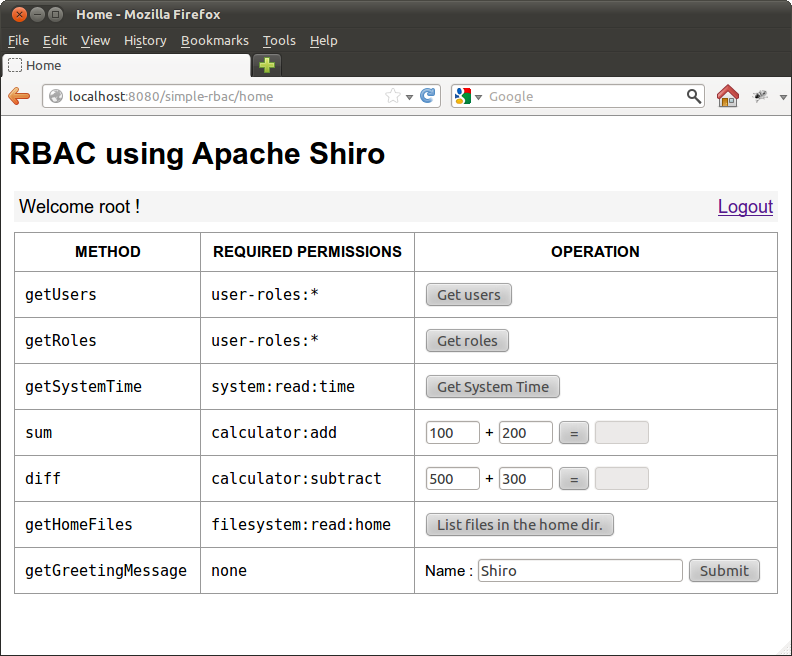
Task: Go to the Firefox home page icon
Action: coord(728,96)
